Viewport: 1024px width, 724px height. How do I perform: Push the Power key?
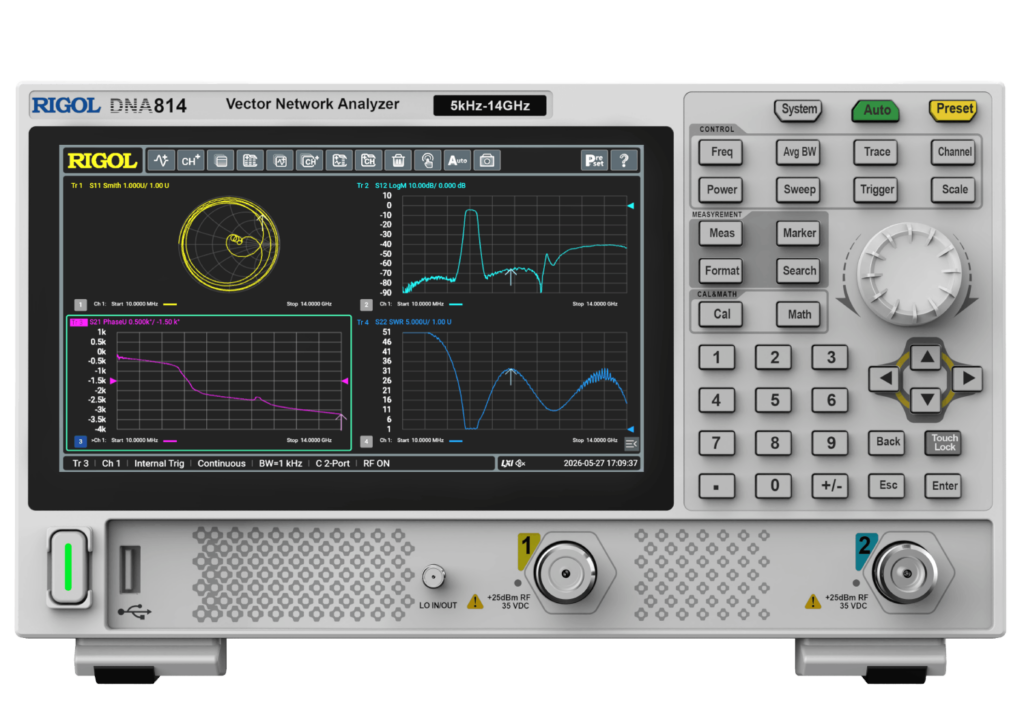(721, 189)
